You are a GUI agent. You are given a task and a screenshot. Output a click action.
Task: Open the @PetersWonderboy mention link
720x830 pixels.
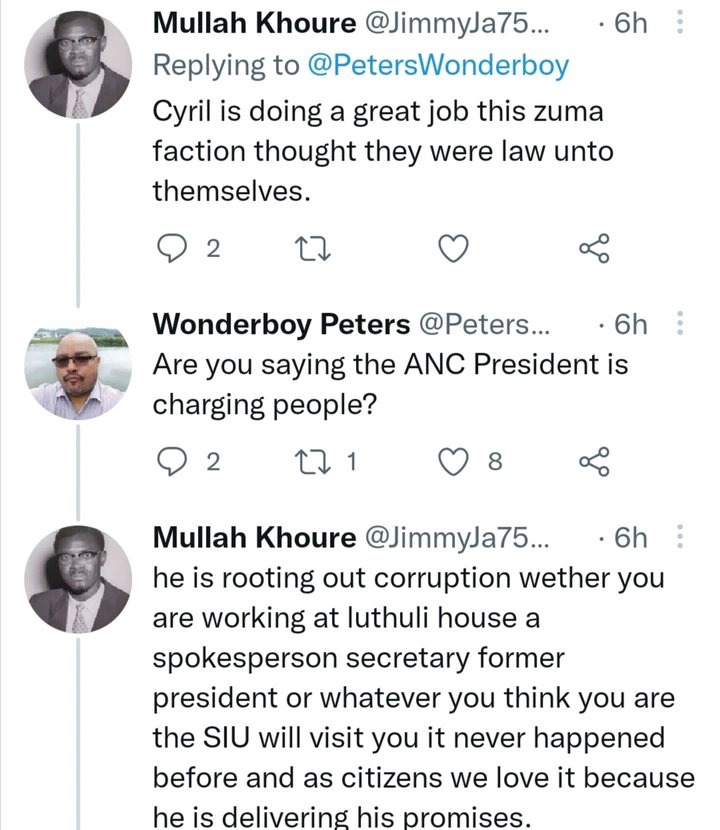point(438,65)
